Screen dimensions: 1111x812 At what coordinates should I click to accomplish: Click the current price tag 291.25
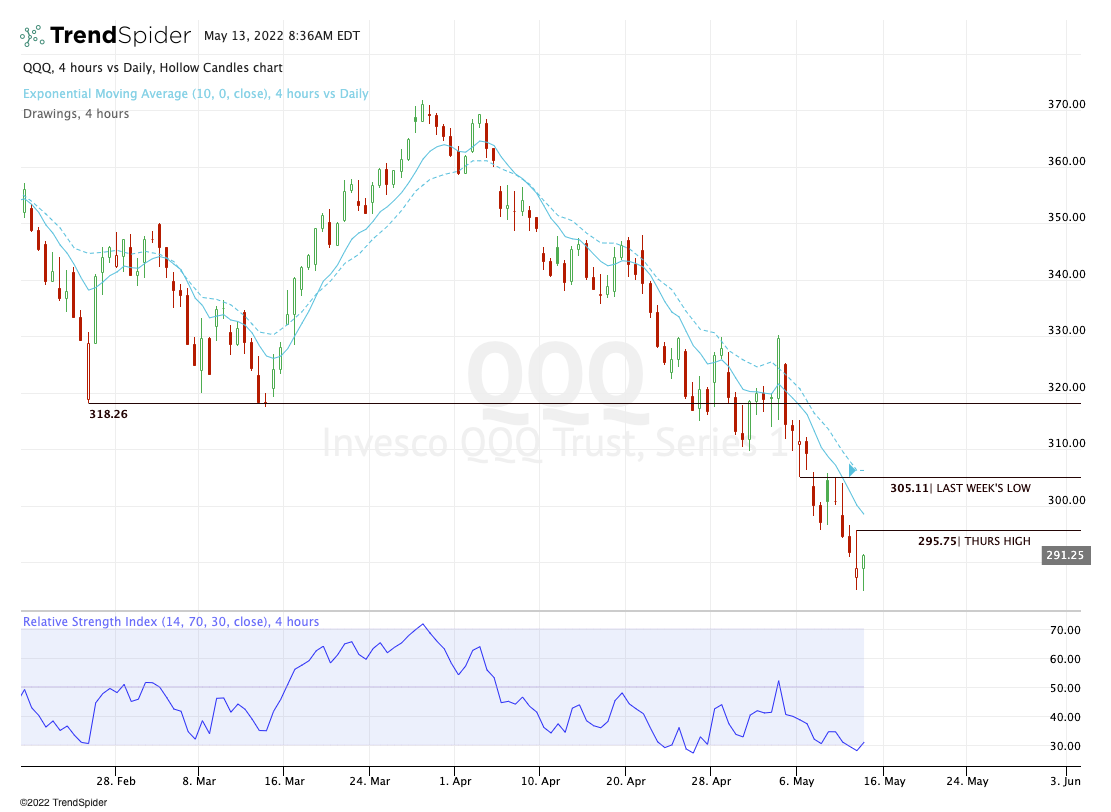[1065, 555]
